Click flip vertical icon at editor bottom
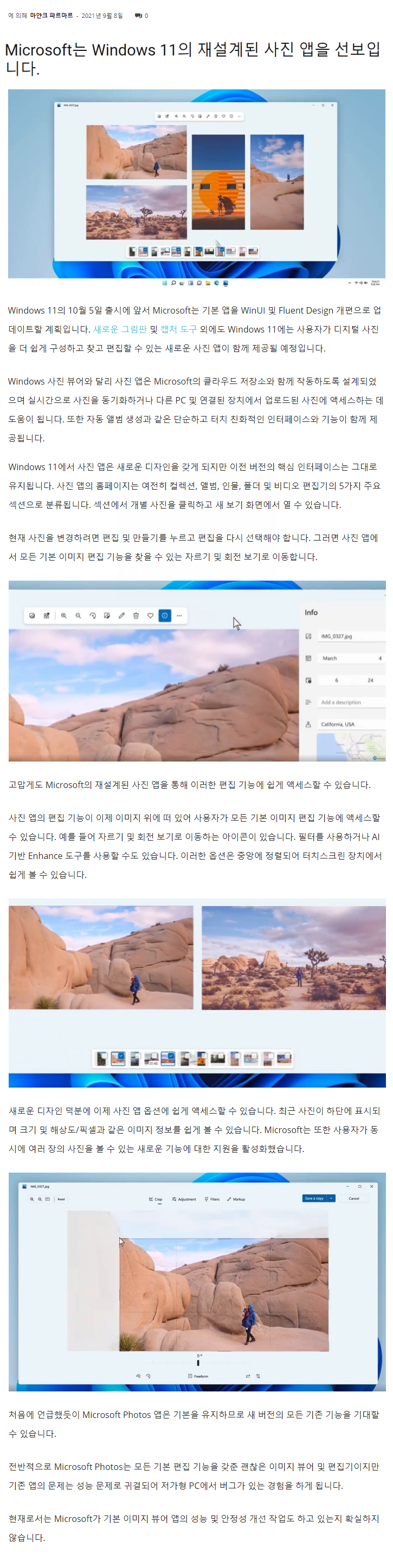Image resolution: width=393 pixels, height=1568 pixels. (x=257, y=1376)
